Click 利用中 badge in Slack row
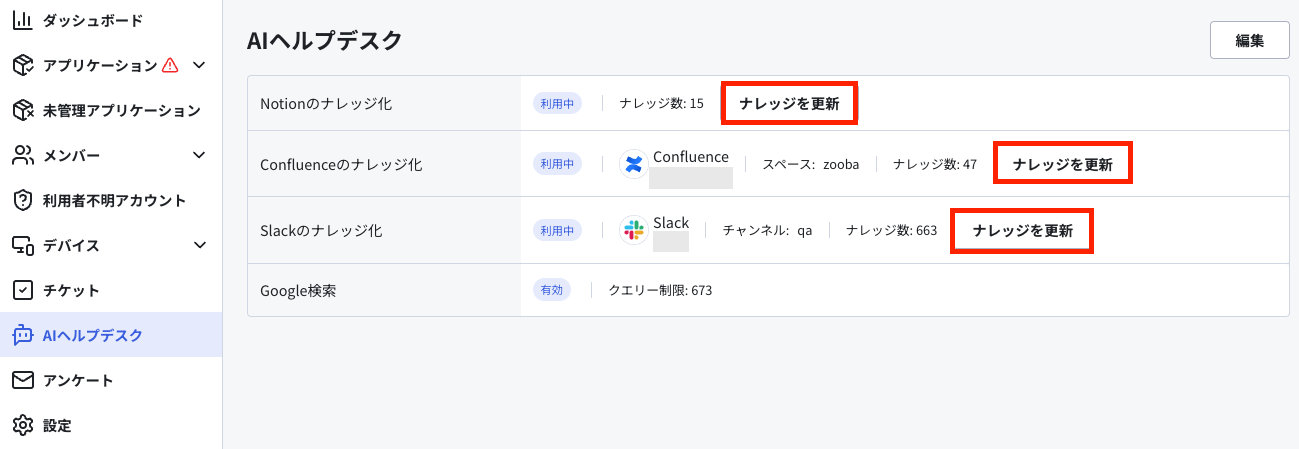Image resolution: width=1299 pixels, height=449 pixels. point(558,230)
